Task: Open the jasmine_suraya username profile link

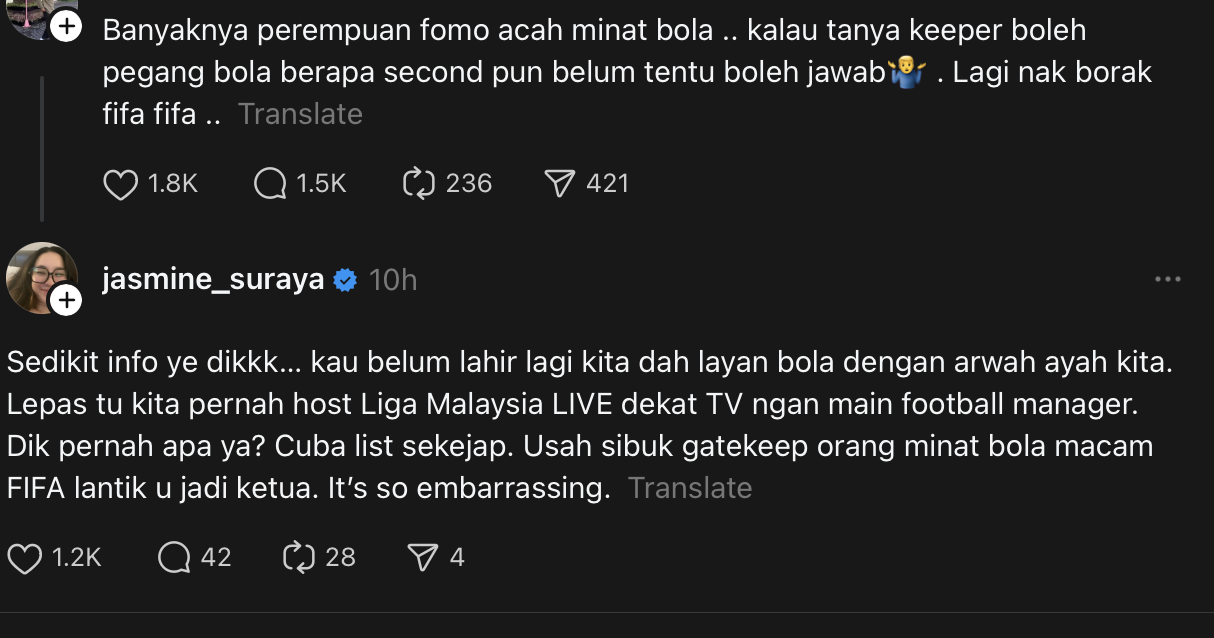Action: point(213,280)
